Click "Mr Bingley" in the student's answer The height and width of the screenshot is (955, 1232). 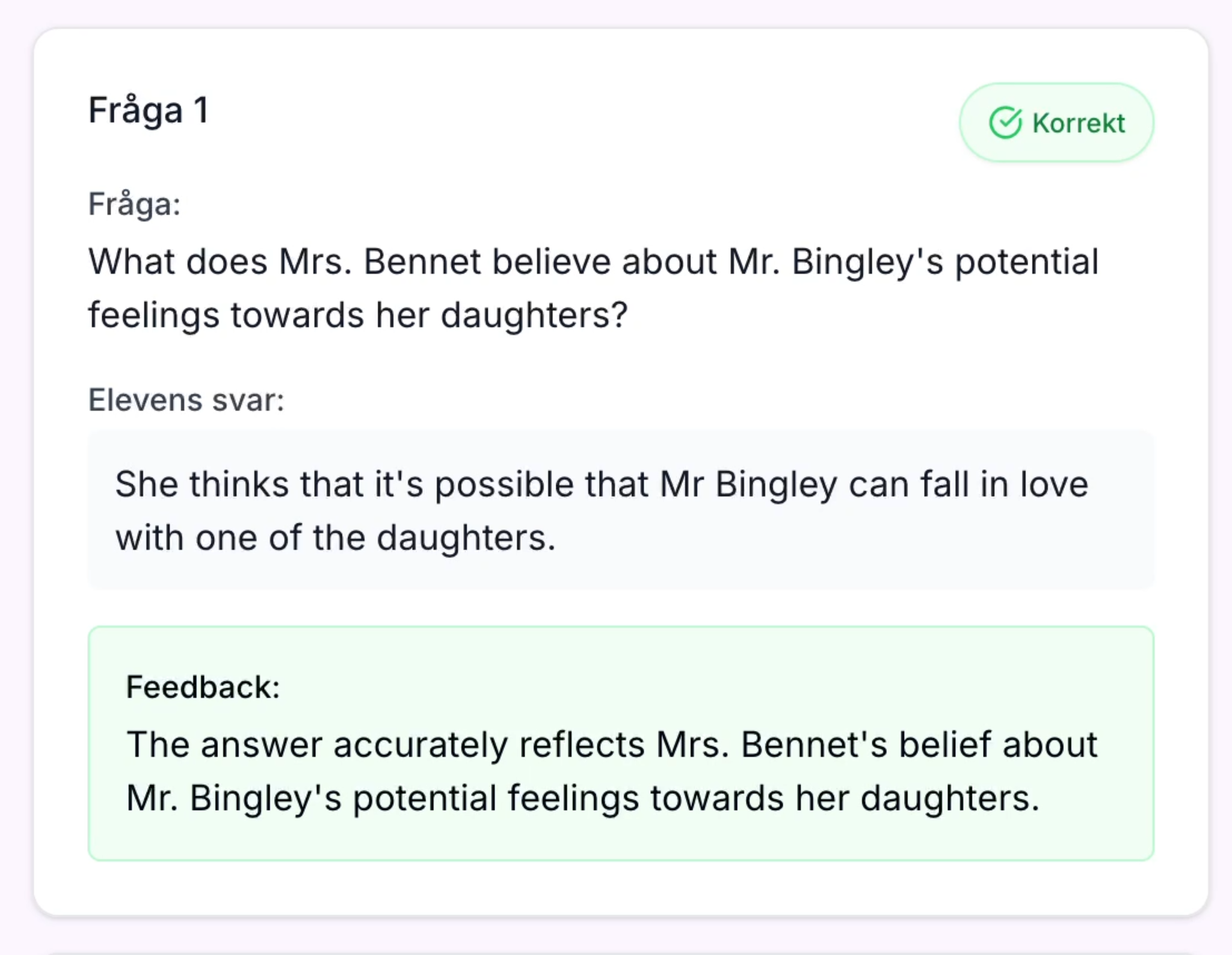[748, 484]
